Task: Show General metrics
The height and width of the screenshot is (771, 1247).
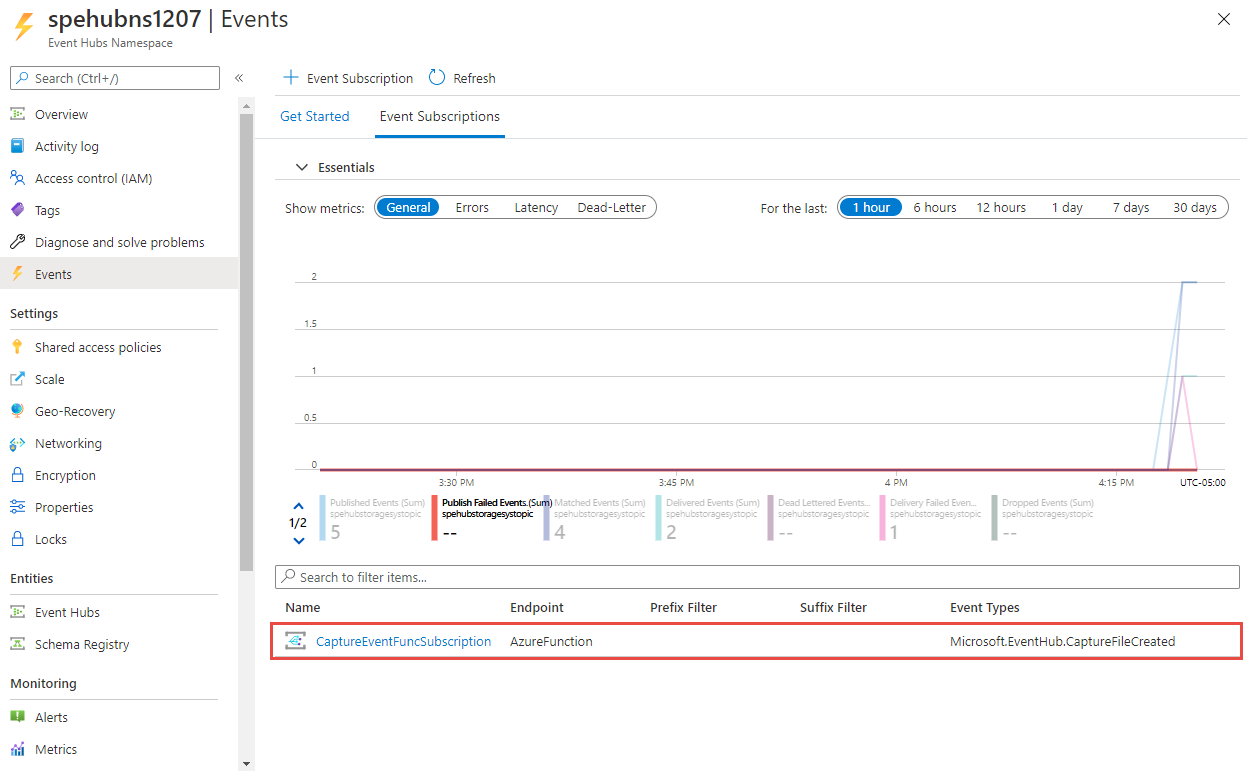Action: 408,207
